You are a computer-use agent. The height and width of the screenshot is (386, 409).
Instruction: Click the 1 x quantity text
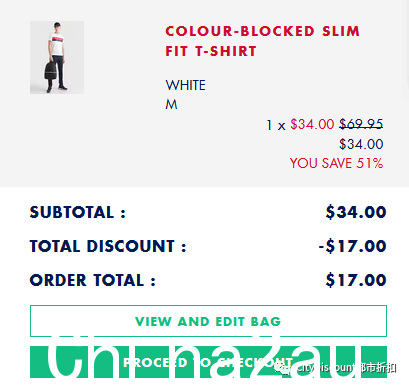[276, 125]
